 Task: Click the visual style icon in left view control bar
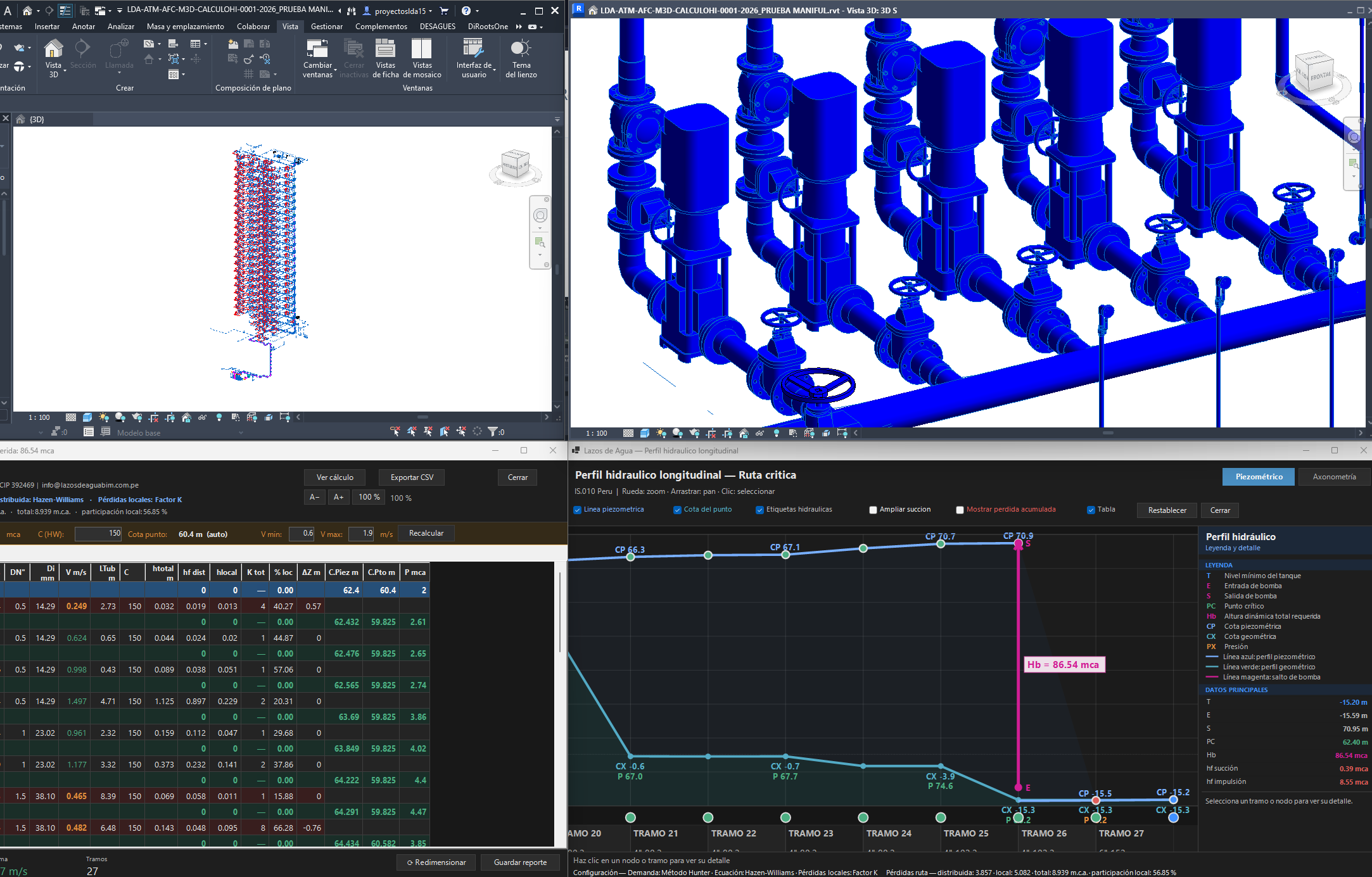pos(87,417)
